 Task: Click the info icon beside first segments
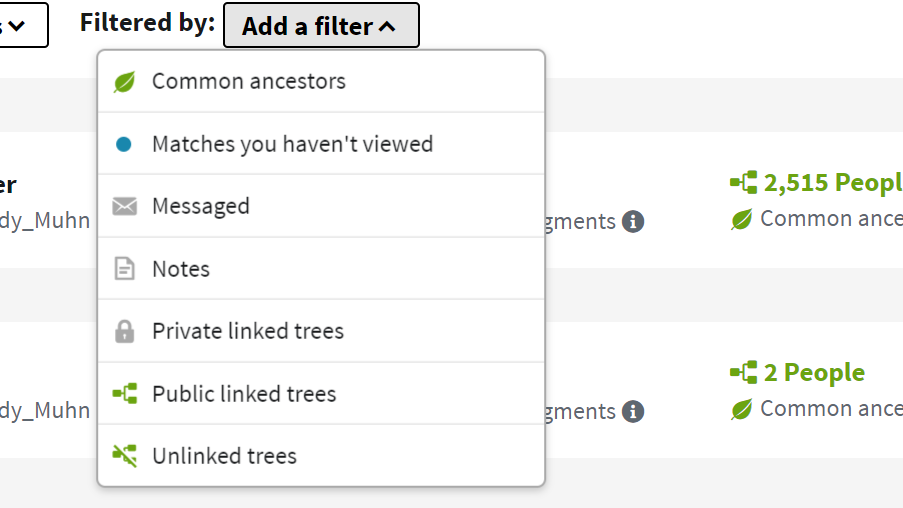click(x=632, y=221)
